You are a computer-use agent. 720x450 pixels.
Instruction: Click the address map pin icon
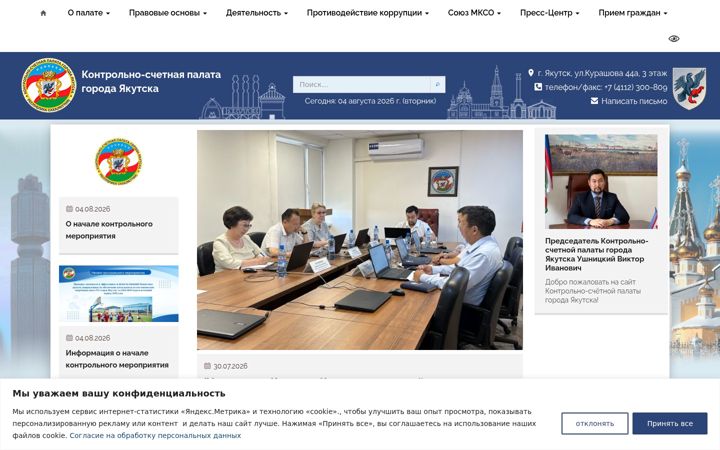pyautogui.click(x=531, y=73)
